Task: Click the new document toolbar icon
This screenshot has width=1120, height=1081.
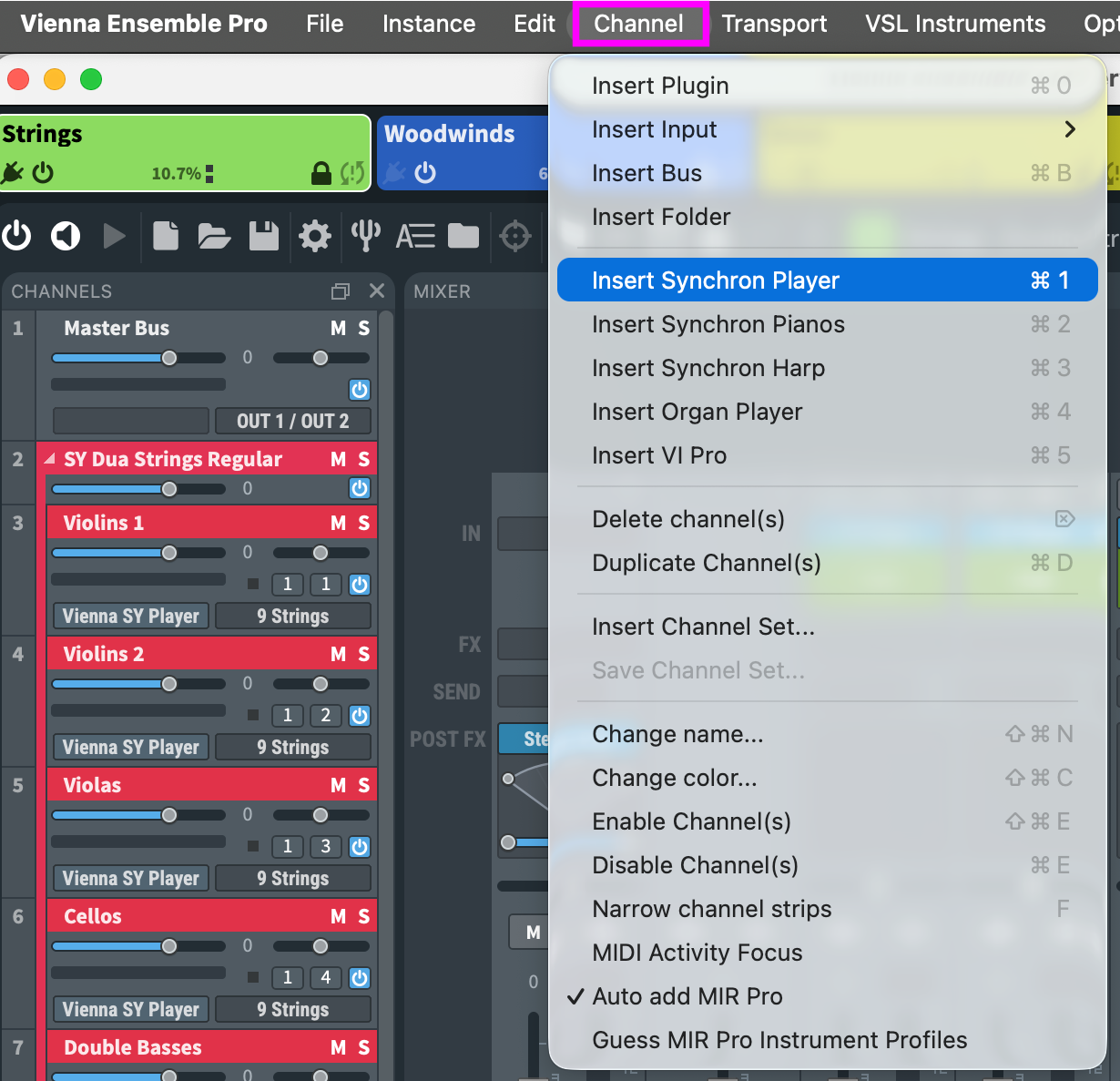Action: coord(166,236)
